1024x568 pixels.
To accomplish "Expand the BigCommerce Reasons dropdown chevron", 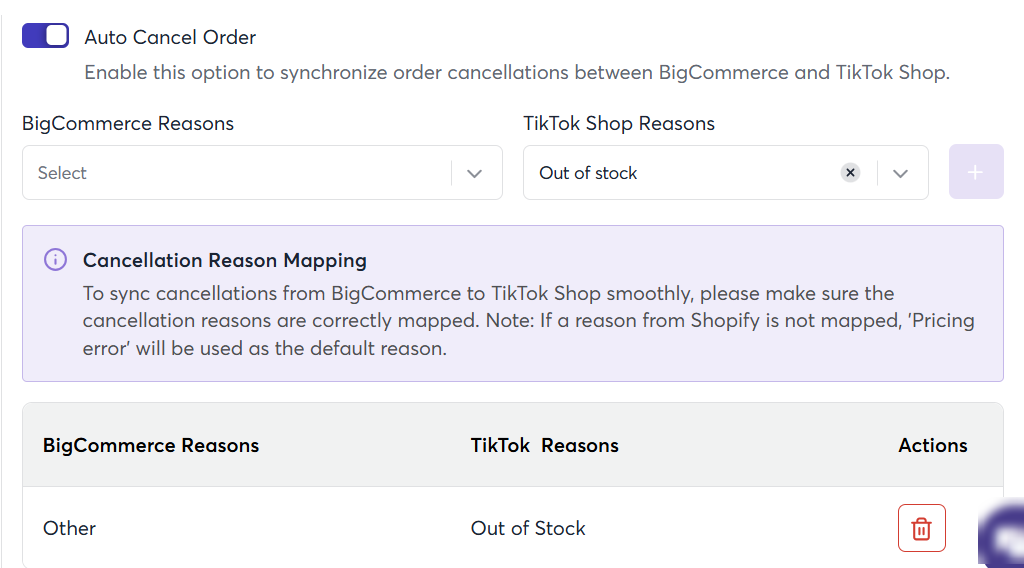I will (x=475, y=173).
